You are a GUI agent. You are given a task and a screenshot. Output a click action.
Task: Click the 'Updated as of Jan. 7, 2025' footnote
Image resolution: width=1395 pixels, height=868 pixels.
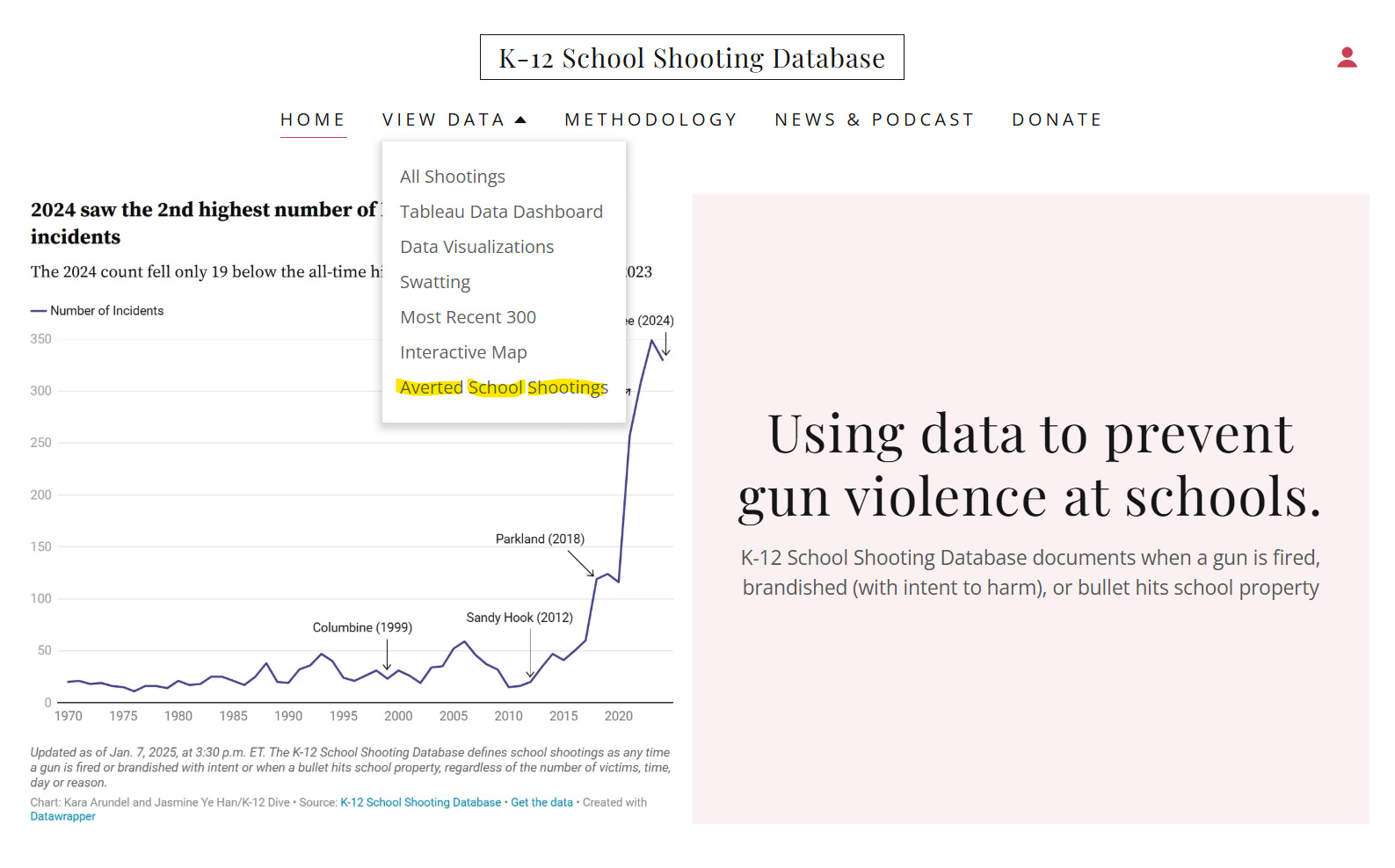pos(351,767)
